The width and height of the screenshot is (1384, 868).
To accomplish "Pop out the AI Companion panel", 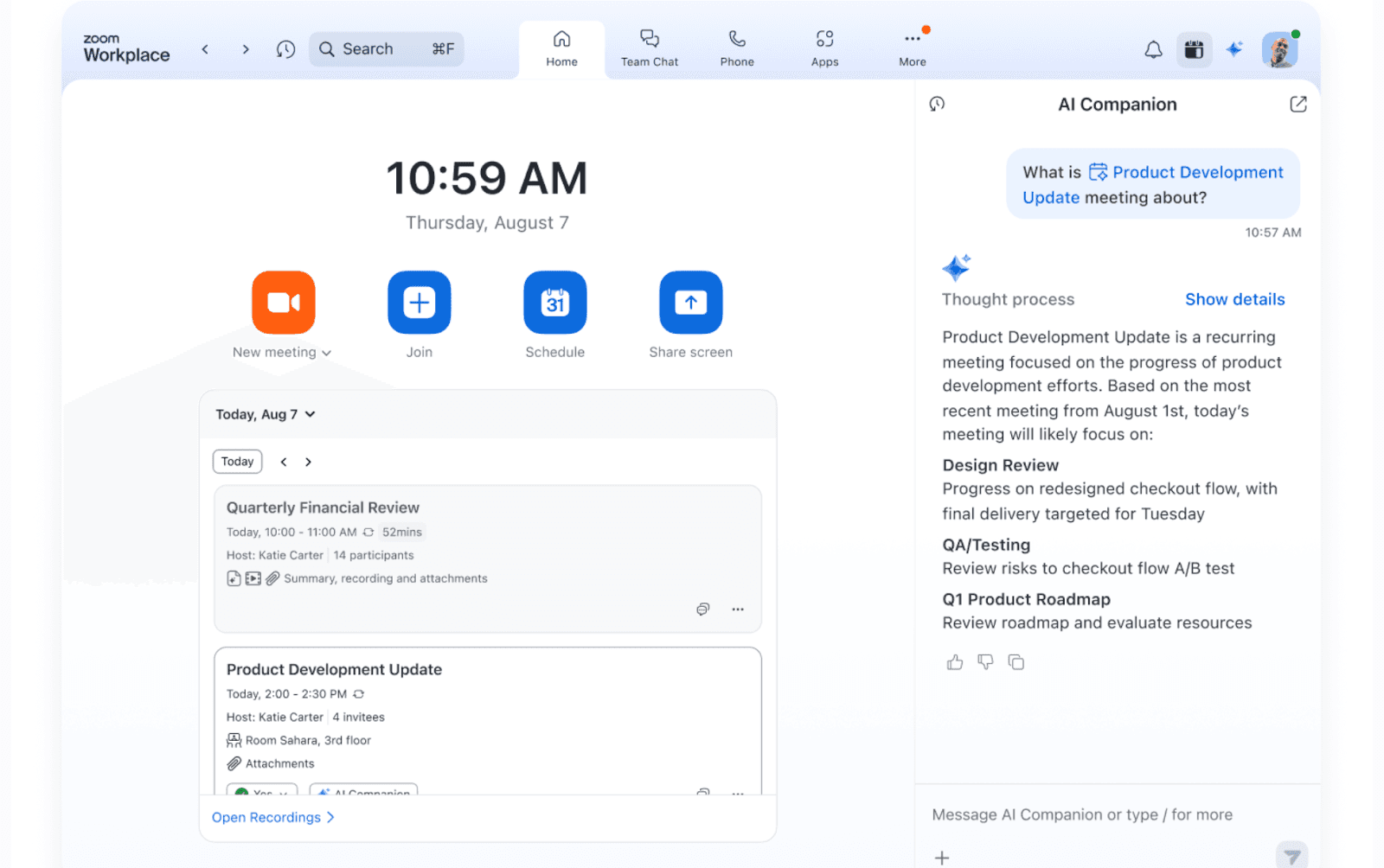I will point(1298,105).
